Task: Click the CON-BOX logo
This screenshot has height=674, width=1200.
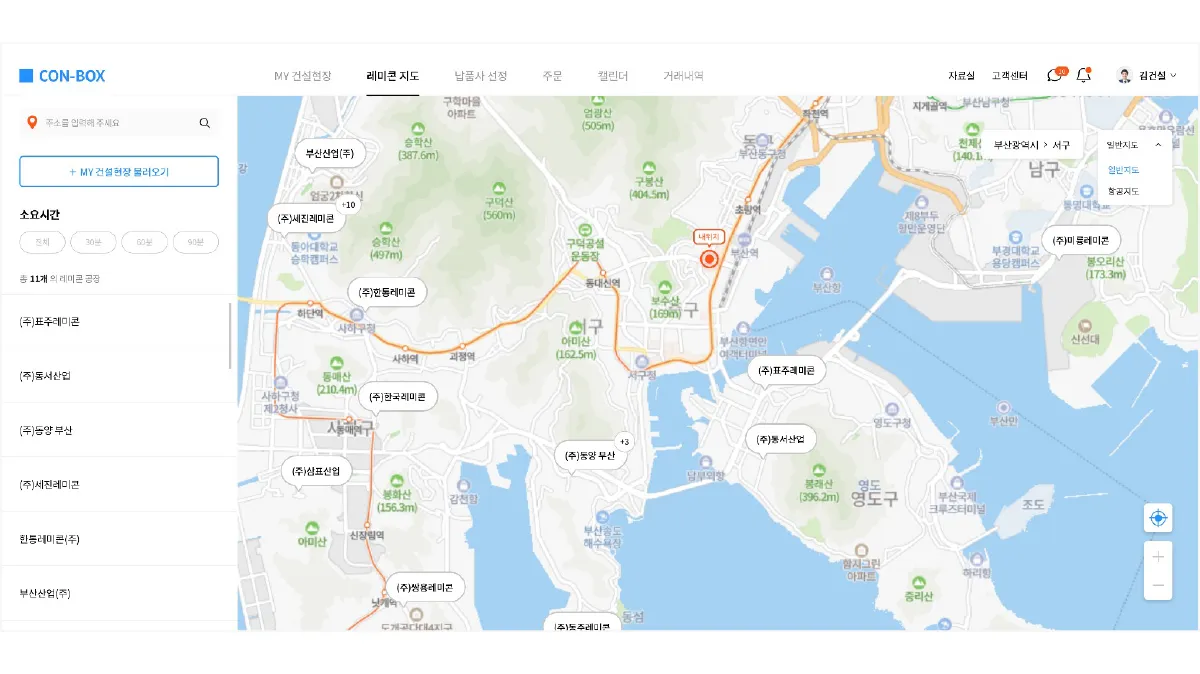Action: coord(62,76)
